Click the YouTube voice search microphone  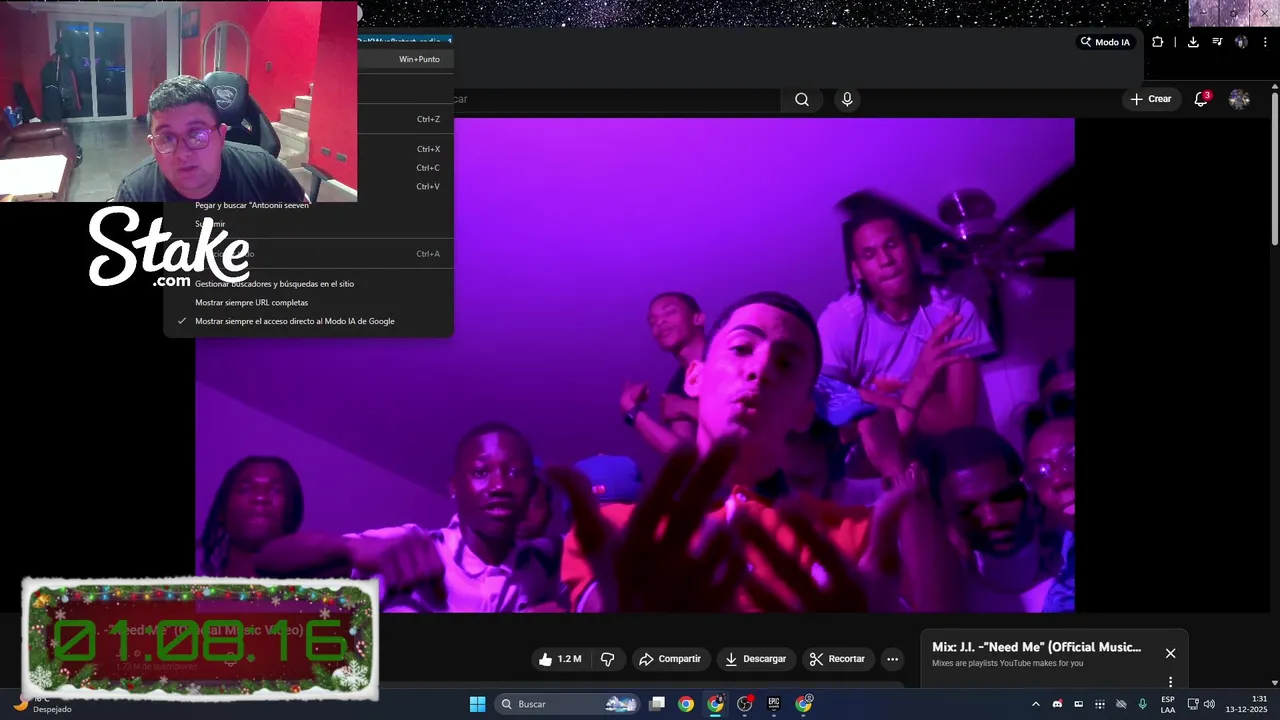[847, 99]
